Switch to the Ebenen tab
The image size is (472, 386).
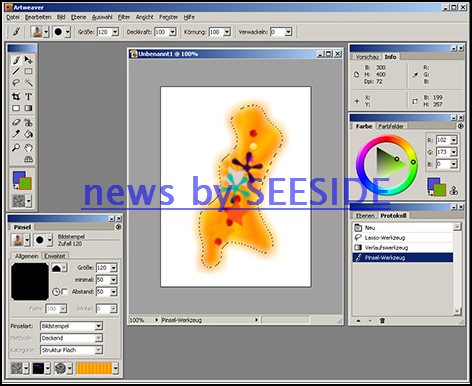pos(365,216)
